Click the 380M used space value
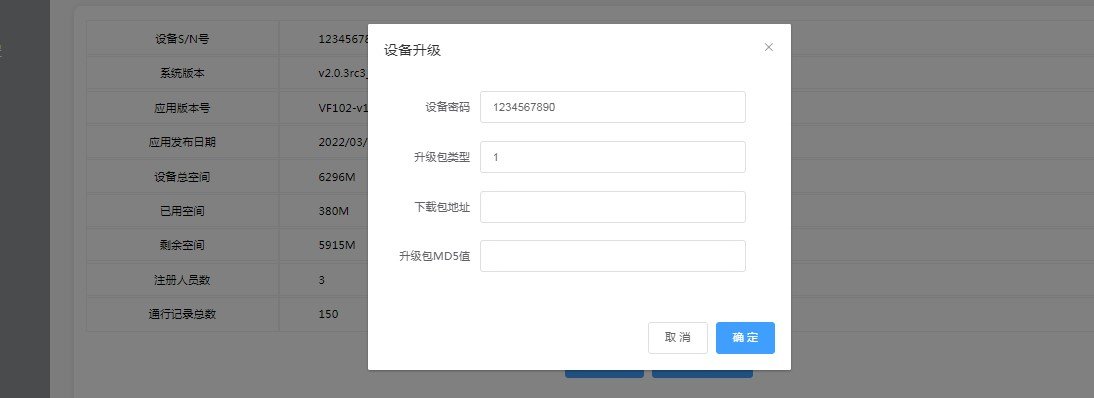Screen dimensions: 1094x398 click(x=334, y=211)
